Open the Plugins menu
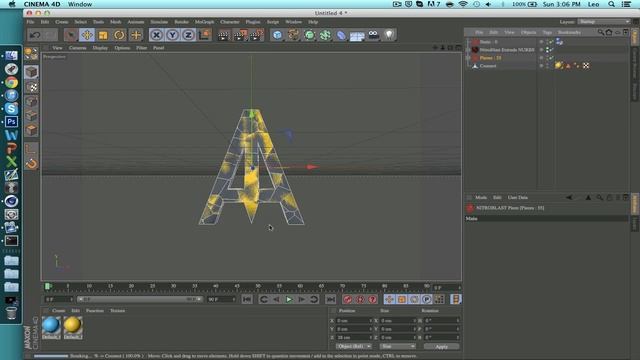 click(x=253, y=22)
